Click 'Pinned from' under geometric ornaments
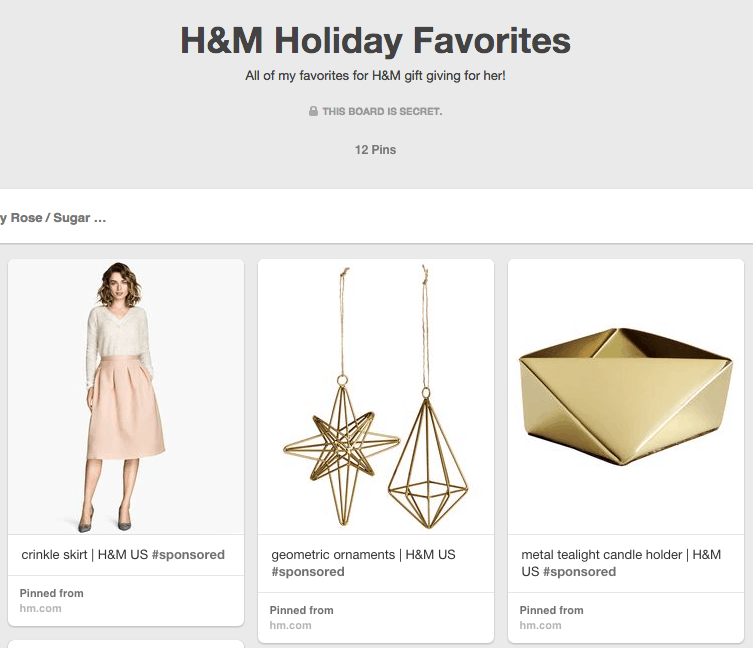The height and width of the screenshot is (648, 753). 302,610
